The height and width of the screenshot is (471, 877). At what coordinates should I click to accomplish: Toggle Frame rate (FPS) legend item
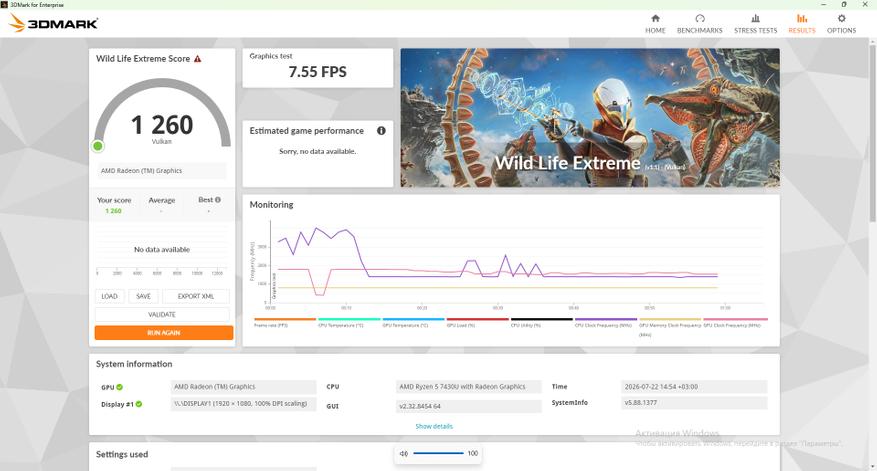pyautogui.click(x=285, y=323)
